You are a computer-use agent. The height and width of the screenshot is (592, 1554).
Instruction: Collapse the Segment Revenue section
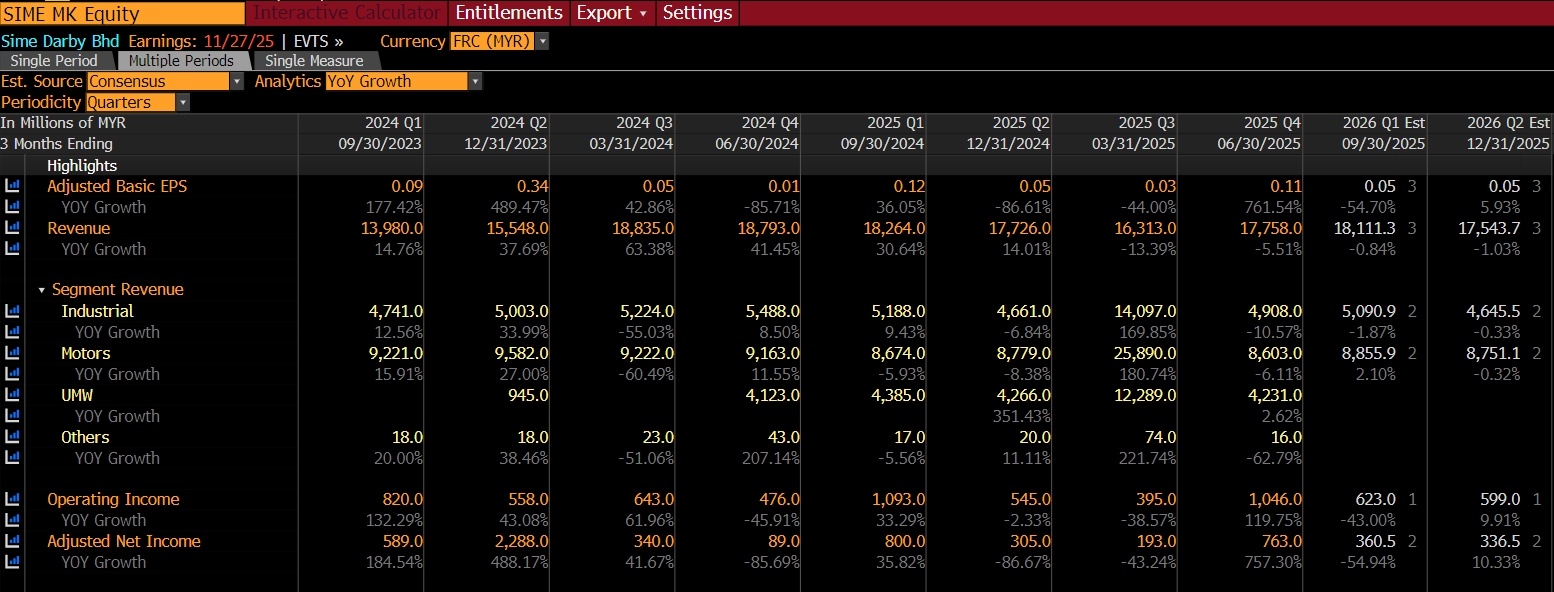42,290
